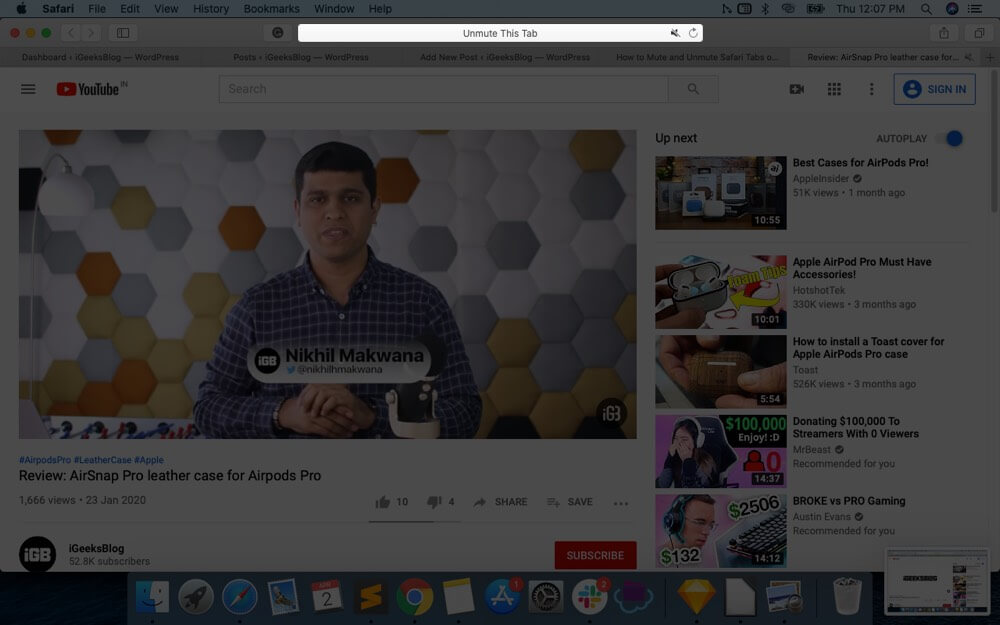The width and height of the screenshot is (1000, 625).
Task: Open BROKE vs PRO Gaming title
Action: [849, 501]
